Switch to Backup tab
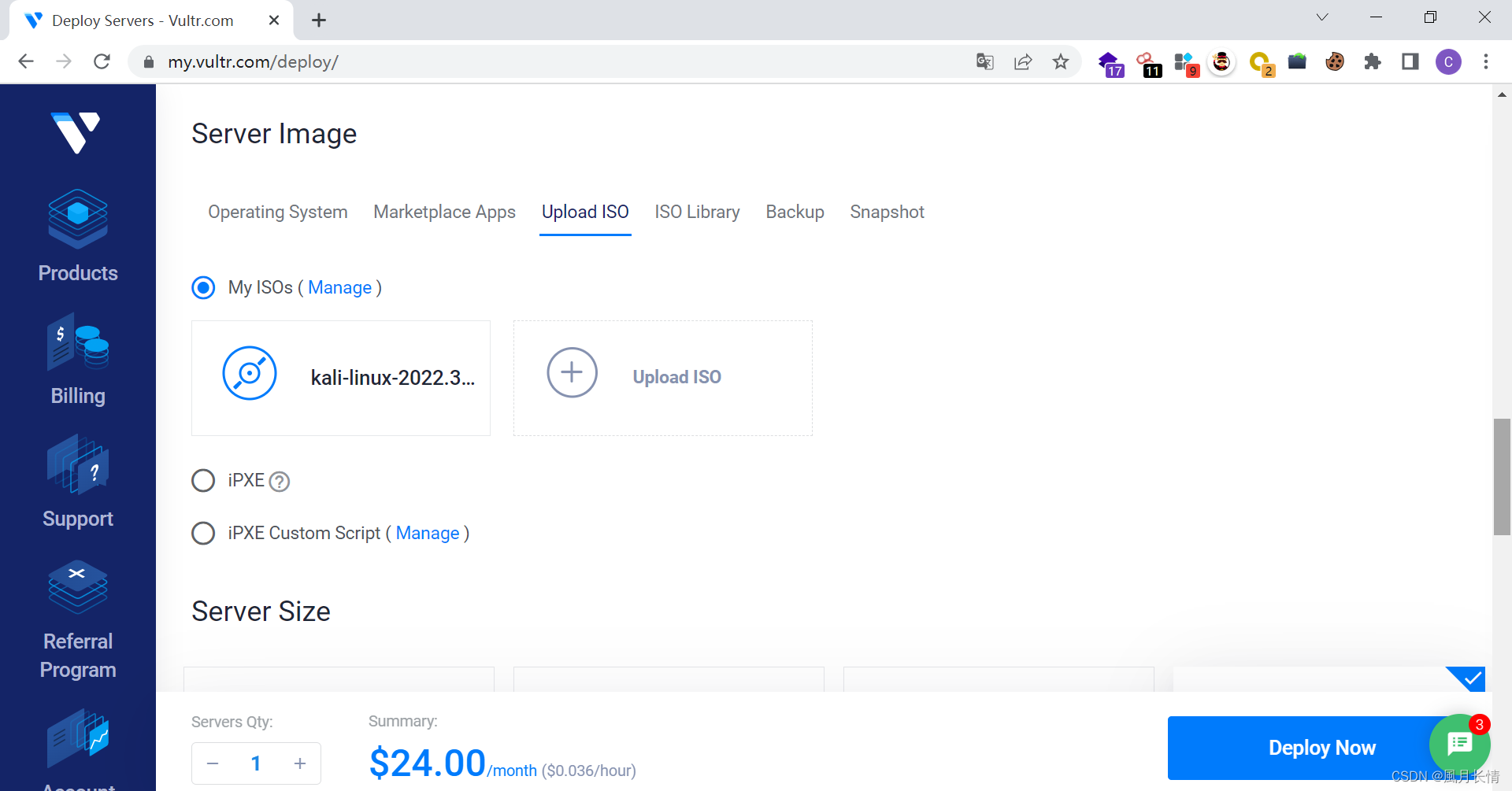This screenshot has width=1512, height=791. coord(795,212)
